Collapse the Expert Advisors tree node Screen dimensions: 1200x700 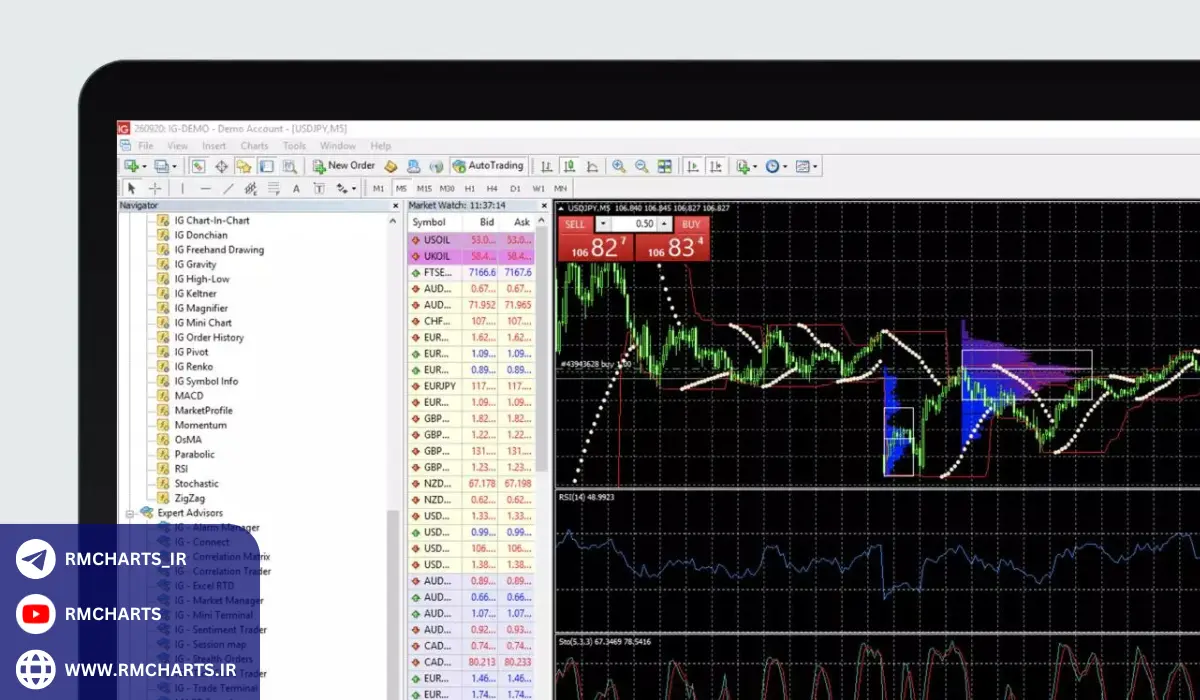coord(129,513)
